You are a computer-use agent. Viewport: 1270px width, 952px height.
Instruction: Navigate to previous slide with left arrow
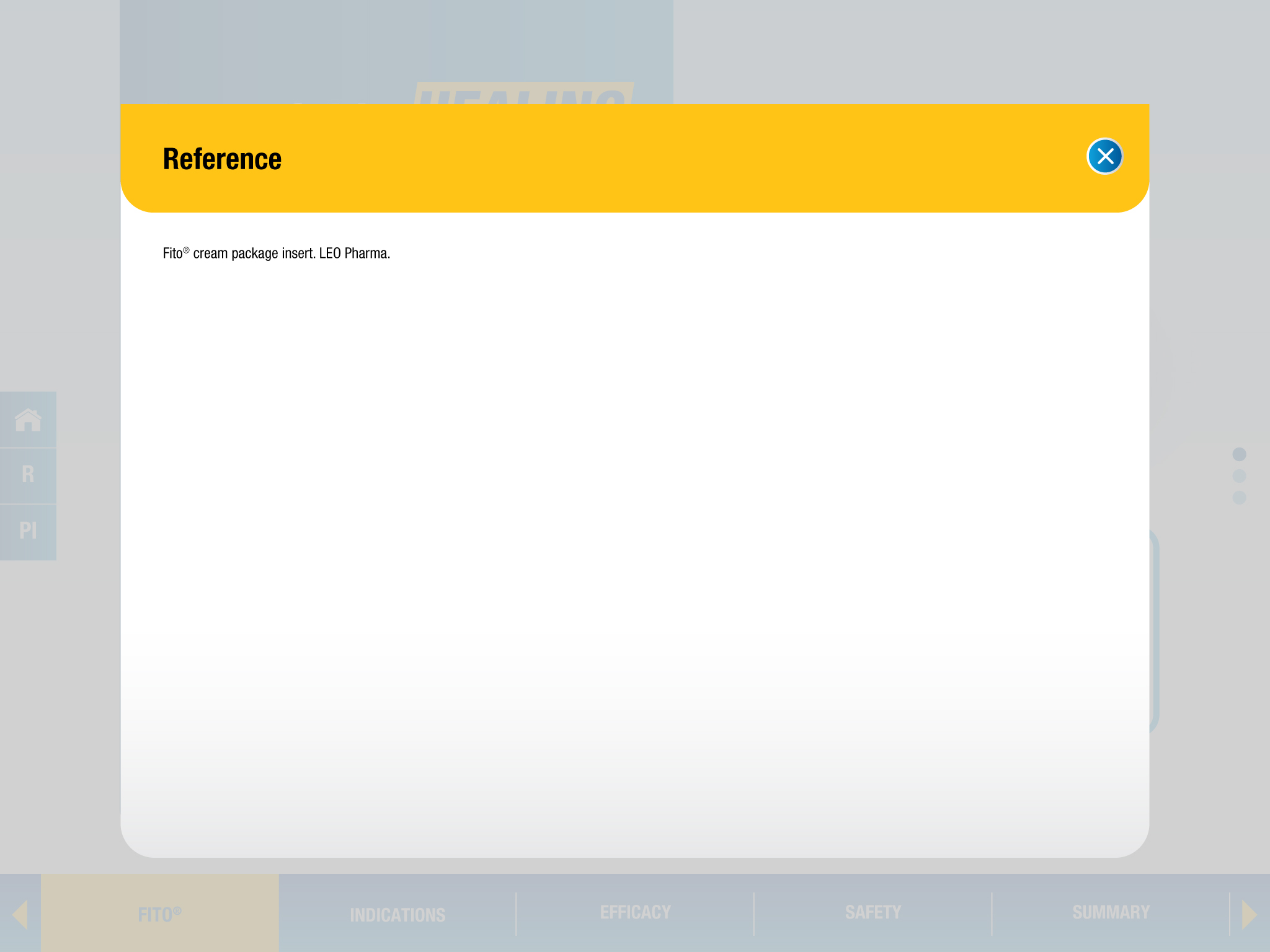tap(20, 915)
